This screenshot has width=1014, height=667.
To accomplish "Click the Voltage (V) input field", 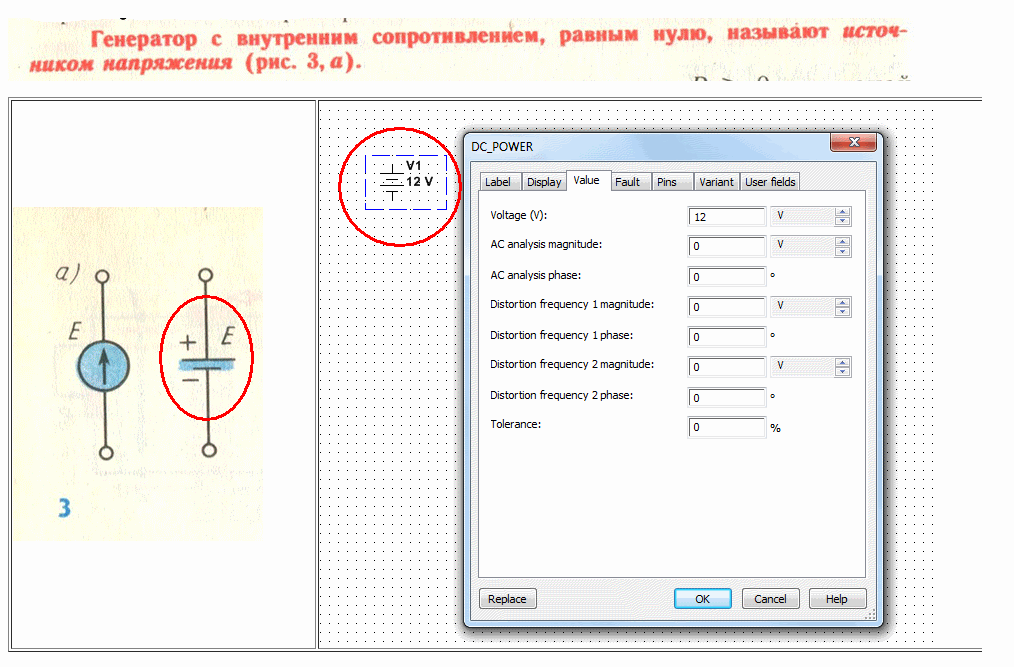I will [x=727, y=217].
